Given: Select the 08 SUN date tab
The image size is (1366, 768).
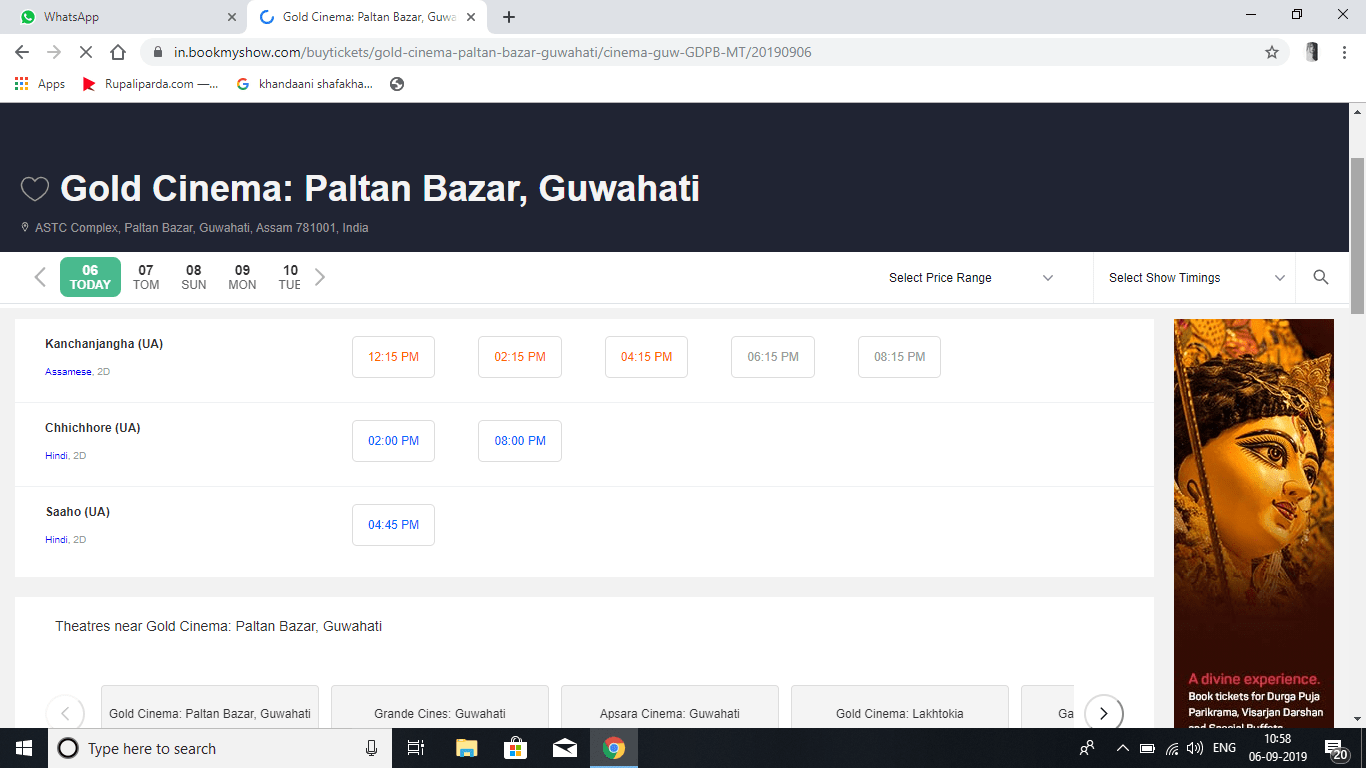Looking at the screenshot, I should (194, 277).
